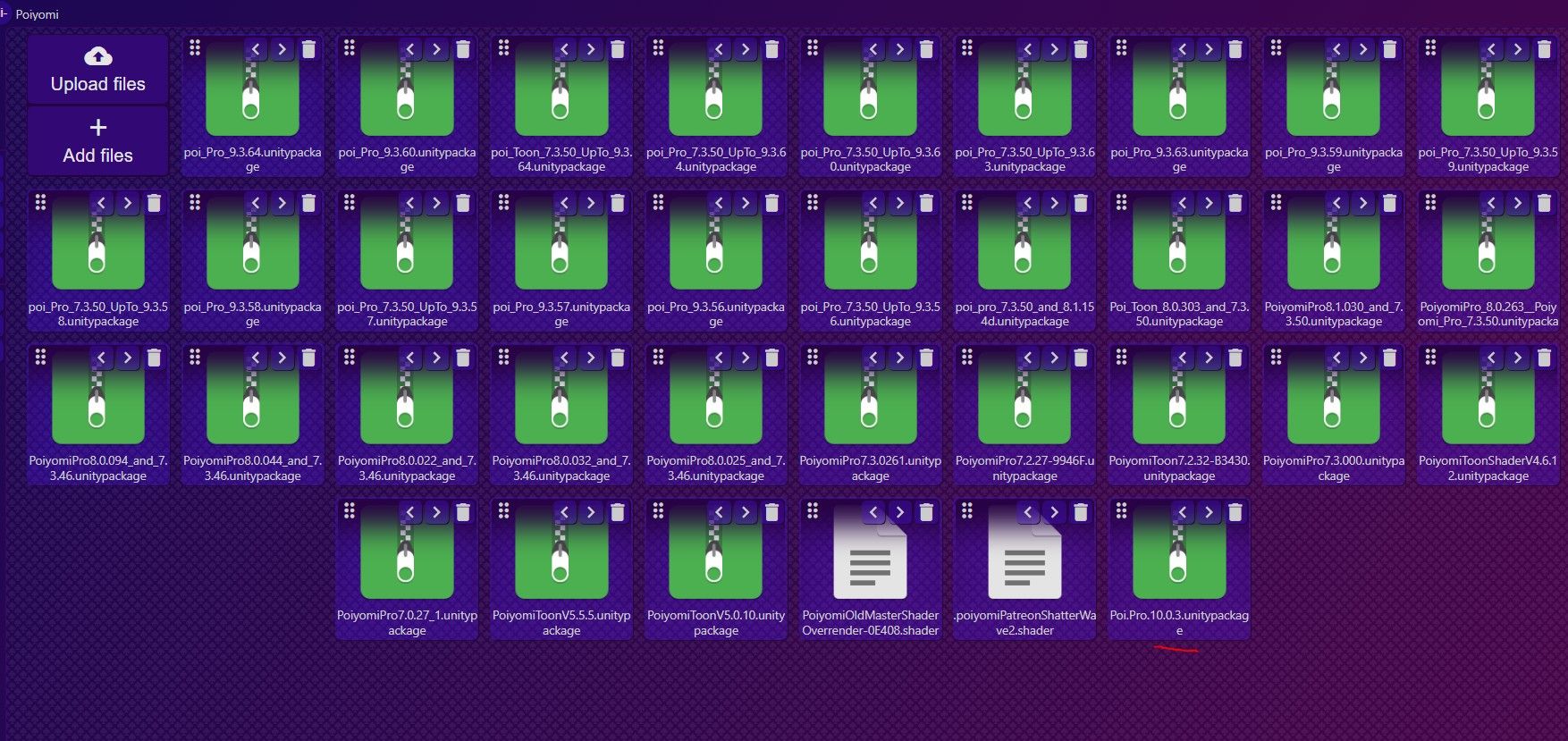Click the filename Poi_Toon_8.0.303_and_7.3.50.unitypackage

click(x=1179, y=314)
